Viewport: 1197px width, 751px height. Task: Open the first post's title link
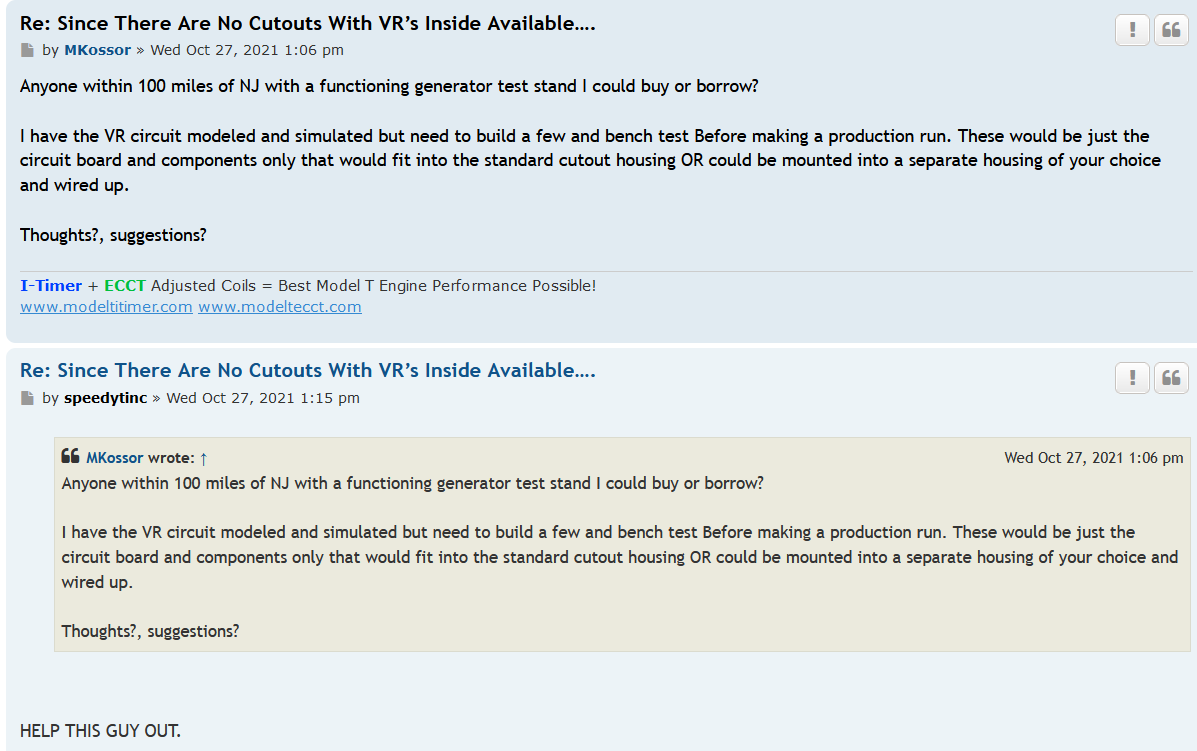click(307, 23)
